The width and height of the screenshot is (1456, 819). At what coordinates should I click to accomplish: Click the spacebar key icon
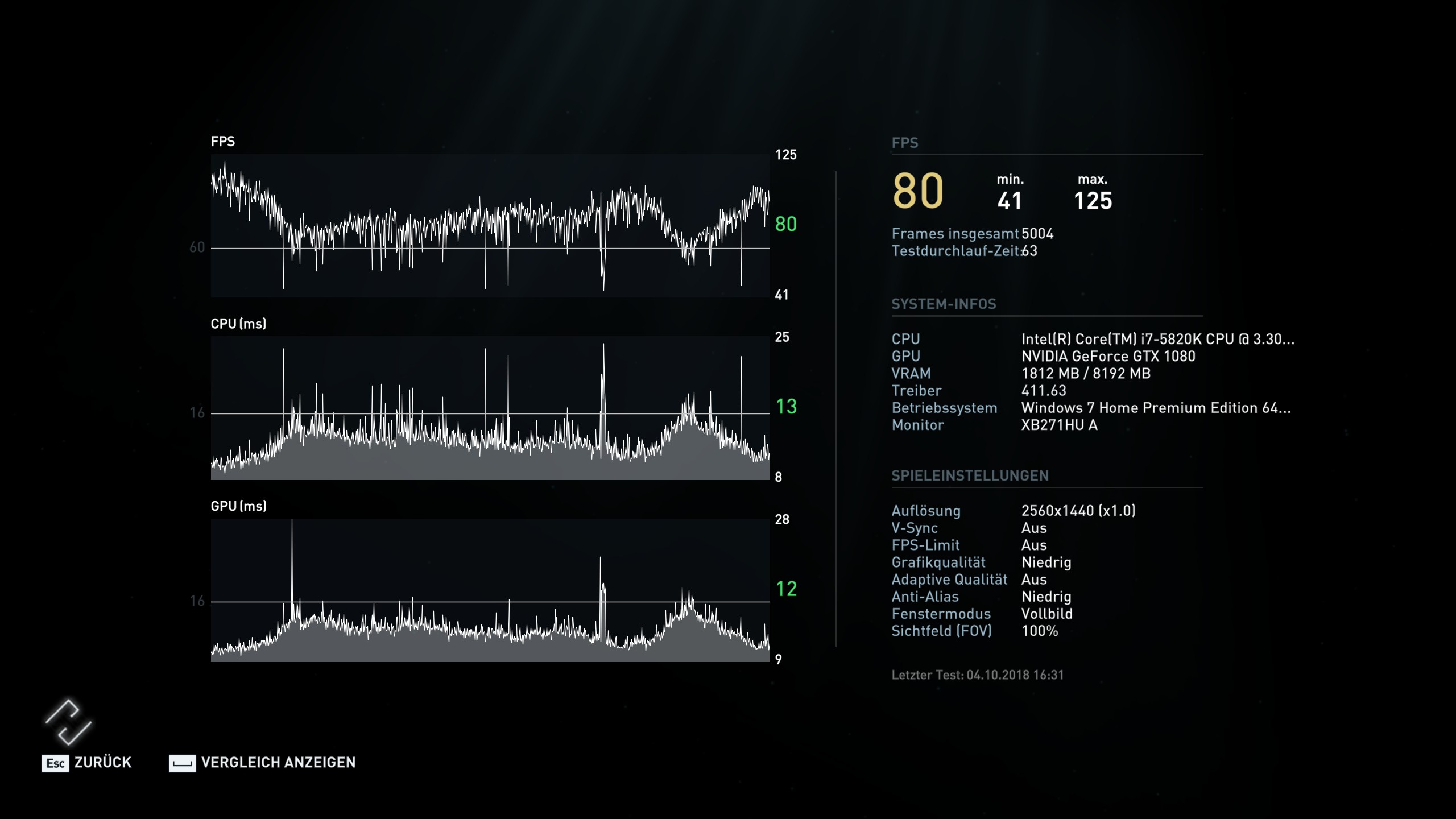click(x=182, y=763)
